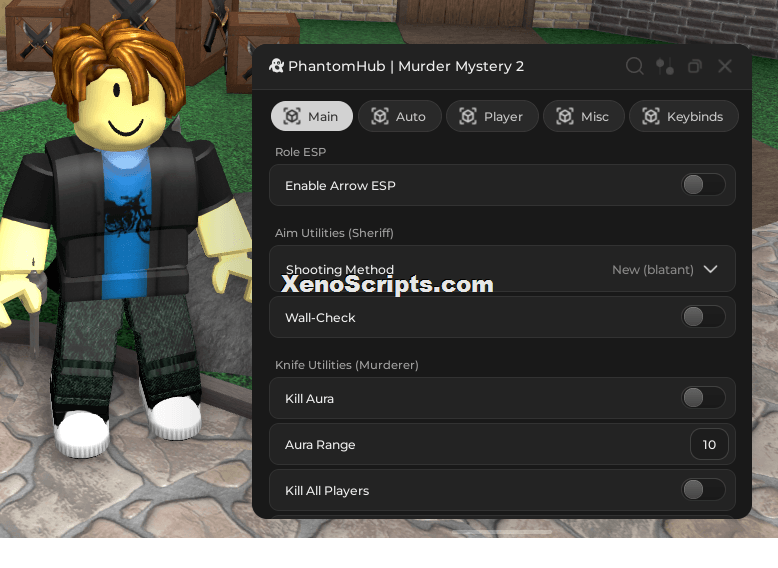
Task: Open the Player tab
Action: click(492, 117)
